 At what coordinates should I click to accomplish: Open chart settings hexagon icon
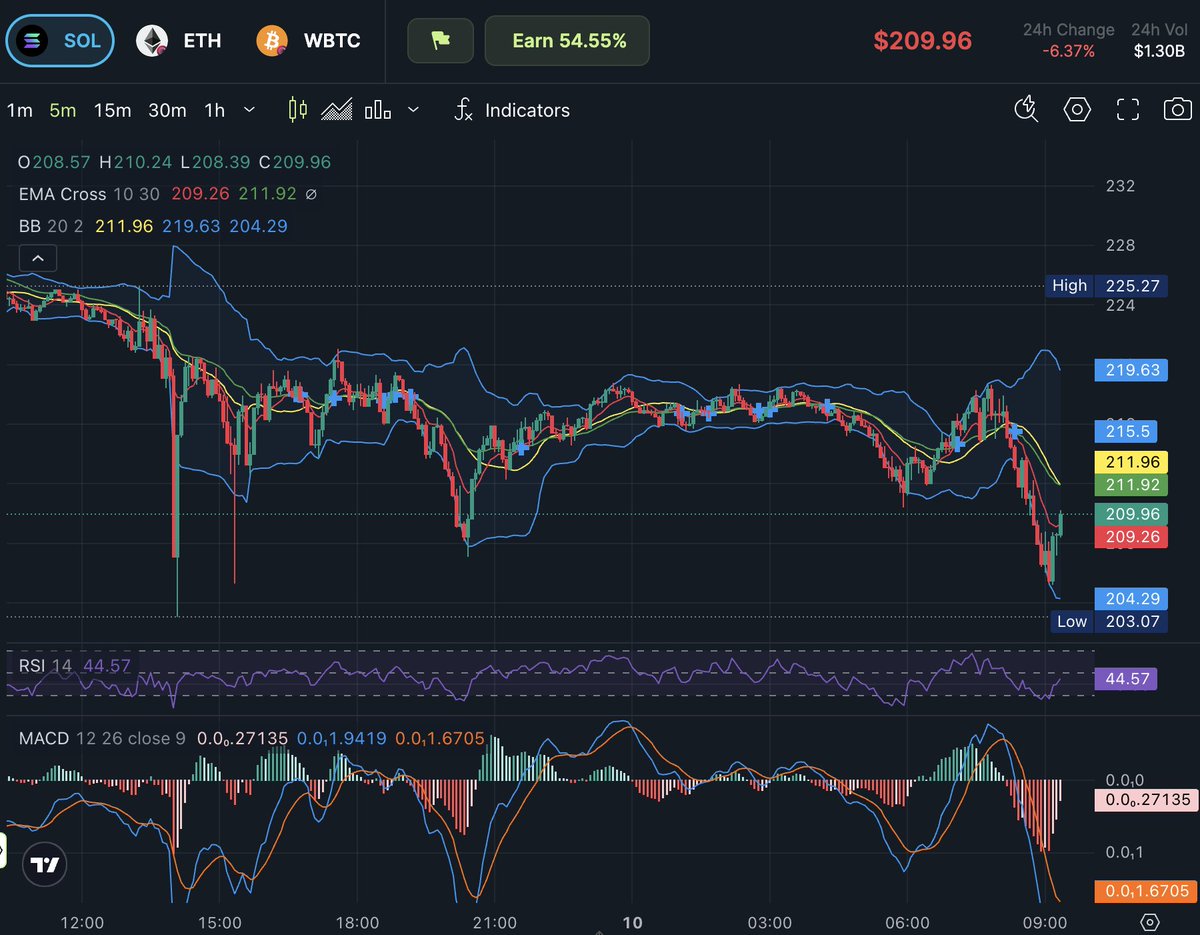pyautogui.click(x=1077, y=110)
